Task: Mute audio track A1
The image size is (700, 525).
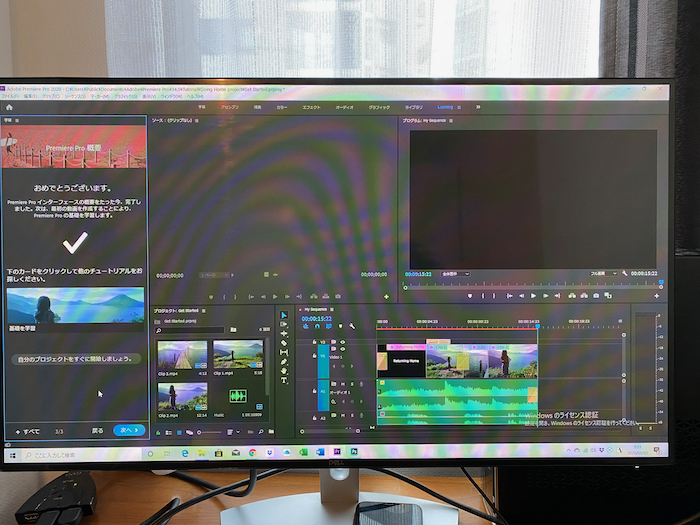Action: (x=343, y=384)
